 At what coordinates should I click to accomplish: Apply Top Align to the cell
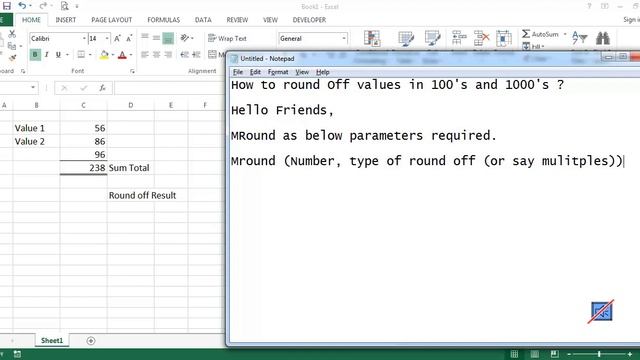(145, 38)
